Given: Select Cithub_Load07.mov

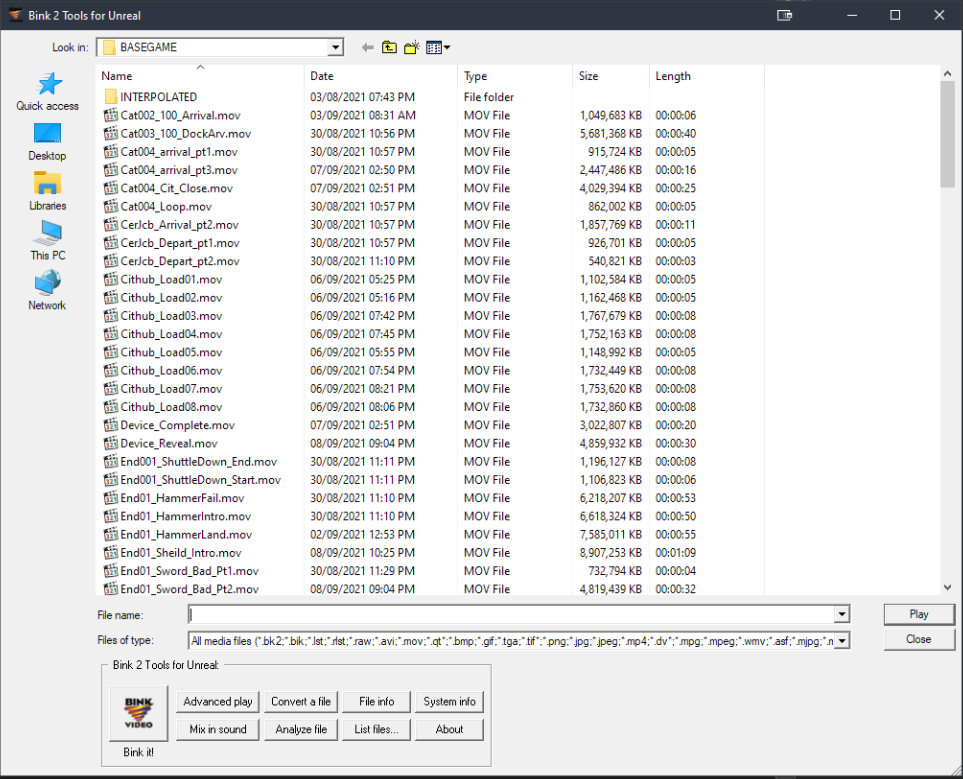Looking at the screenshot, I should coord(171,389).
